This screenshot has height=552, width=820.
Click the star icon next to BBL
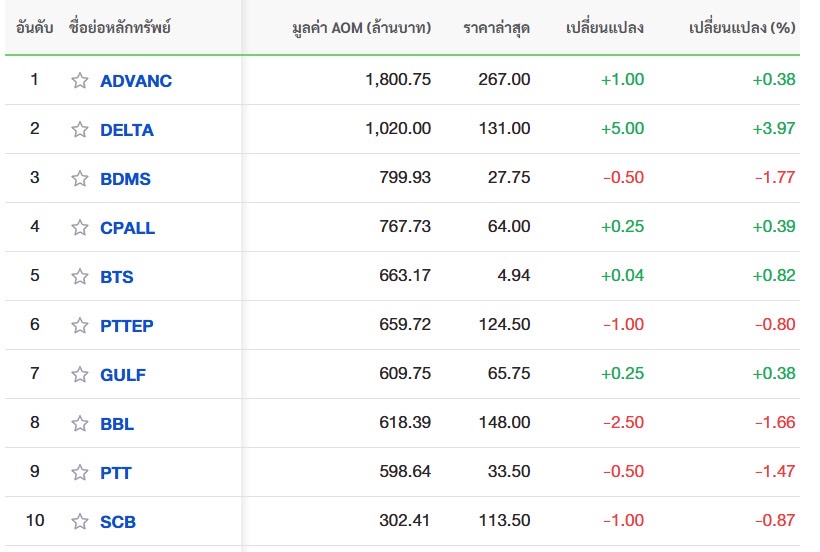tap(80, 424)
